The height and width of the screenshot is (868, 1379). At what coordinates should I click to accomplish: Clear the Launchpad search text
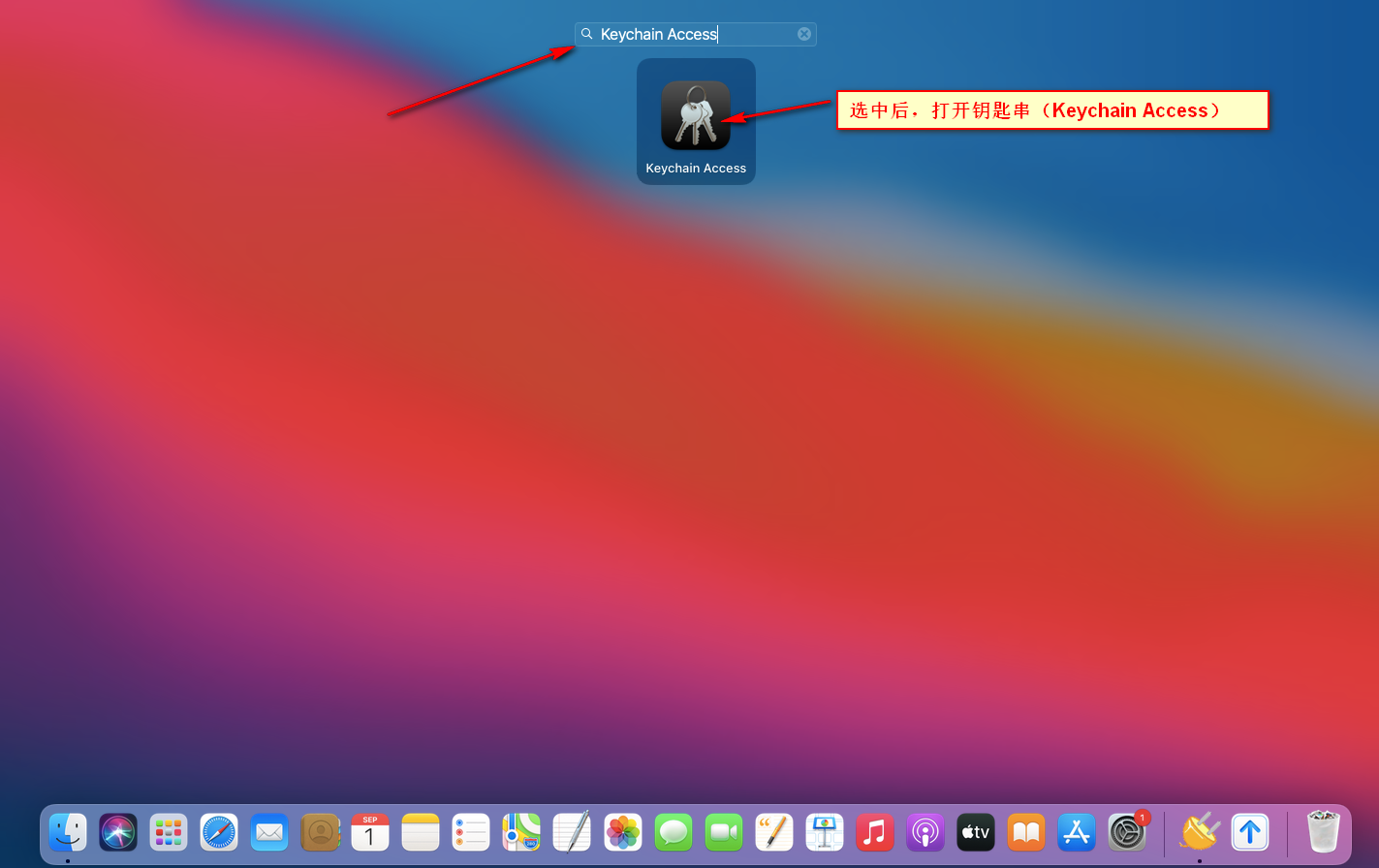[x=804, y=34]
